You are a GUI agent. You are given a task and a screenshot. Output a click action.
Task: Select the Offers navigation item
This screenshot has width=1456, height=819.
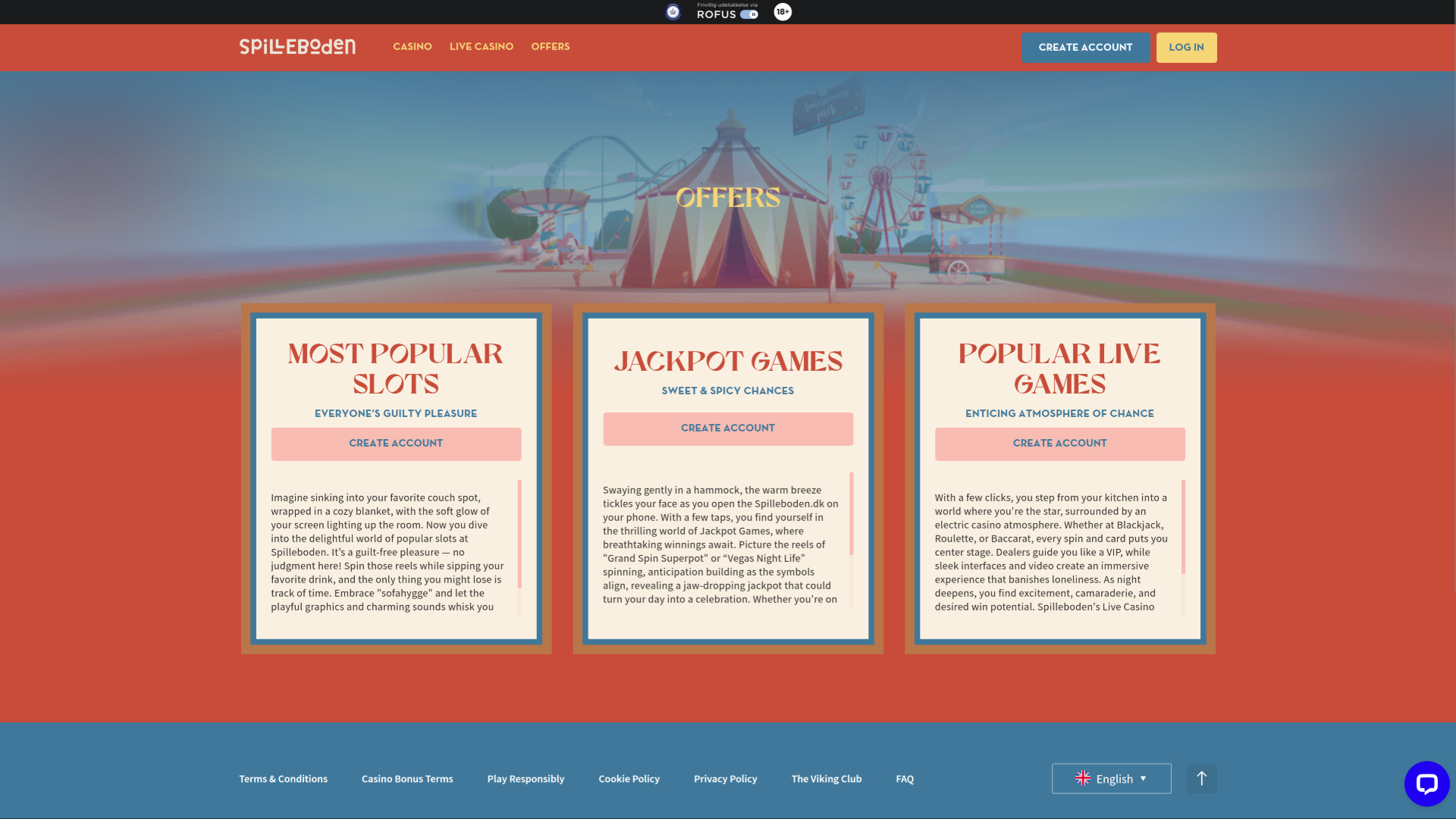pos(551,46)
